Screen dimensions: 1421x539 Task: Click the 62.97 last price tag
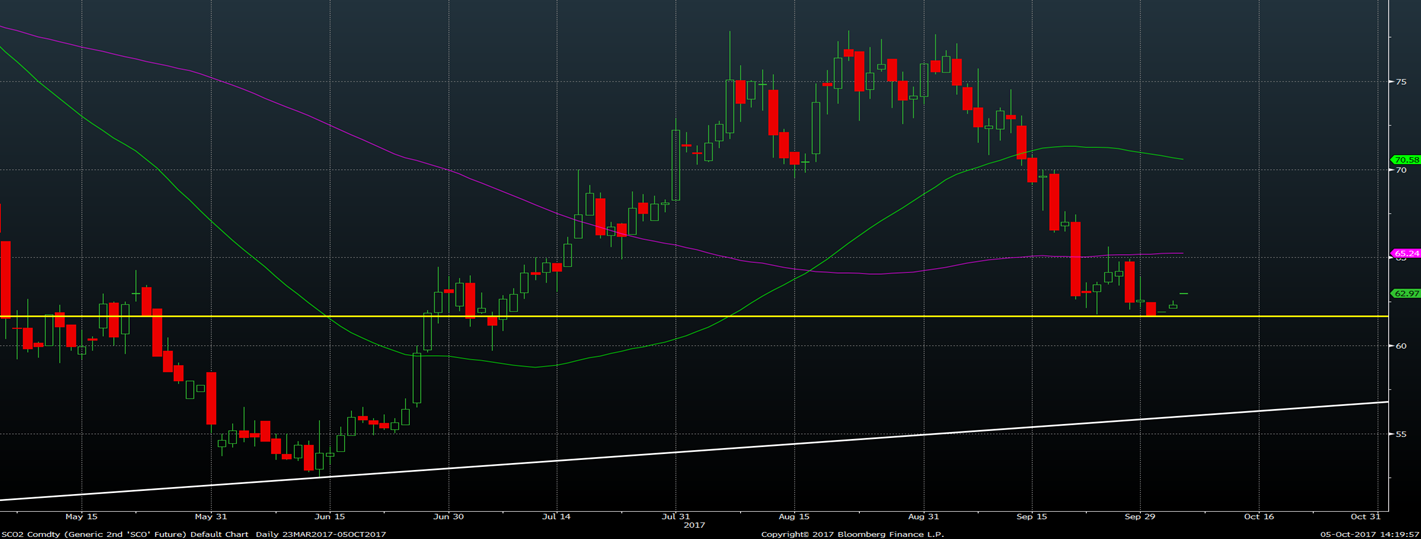coord(1406,293)
